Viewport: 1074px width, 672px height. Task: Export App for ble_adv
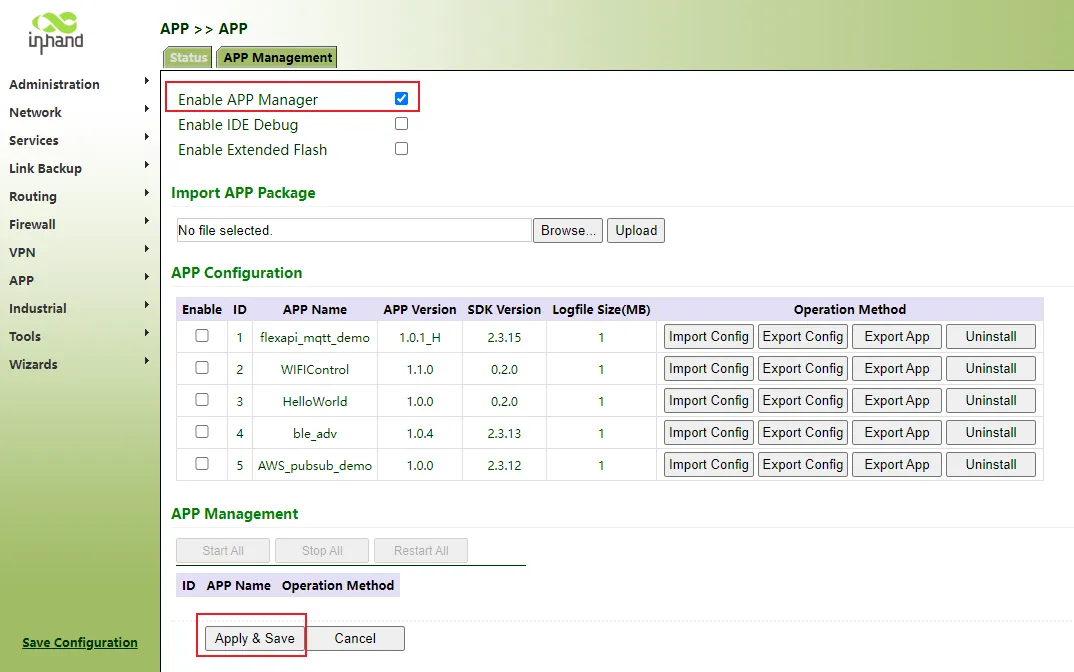tap(897, 432)
